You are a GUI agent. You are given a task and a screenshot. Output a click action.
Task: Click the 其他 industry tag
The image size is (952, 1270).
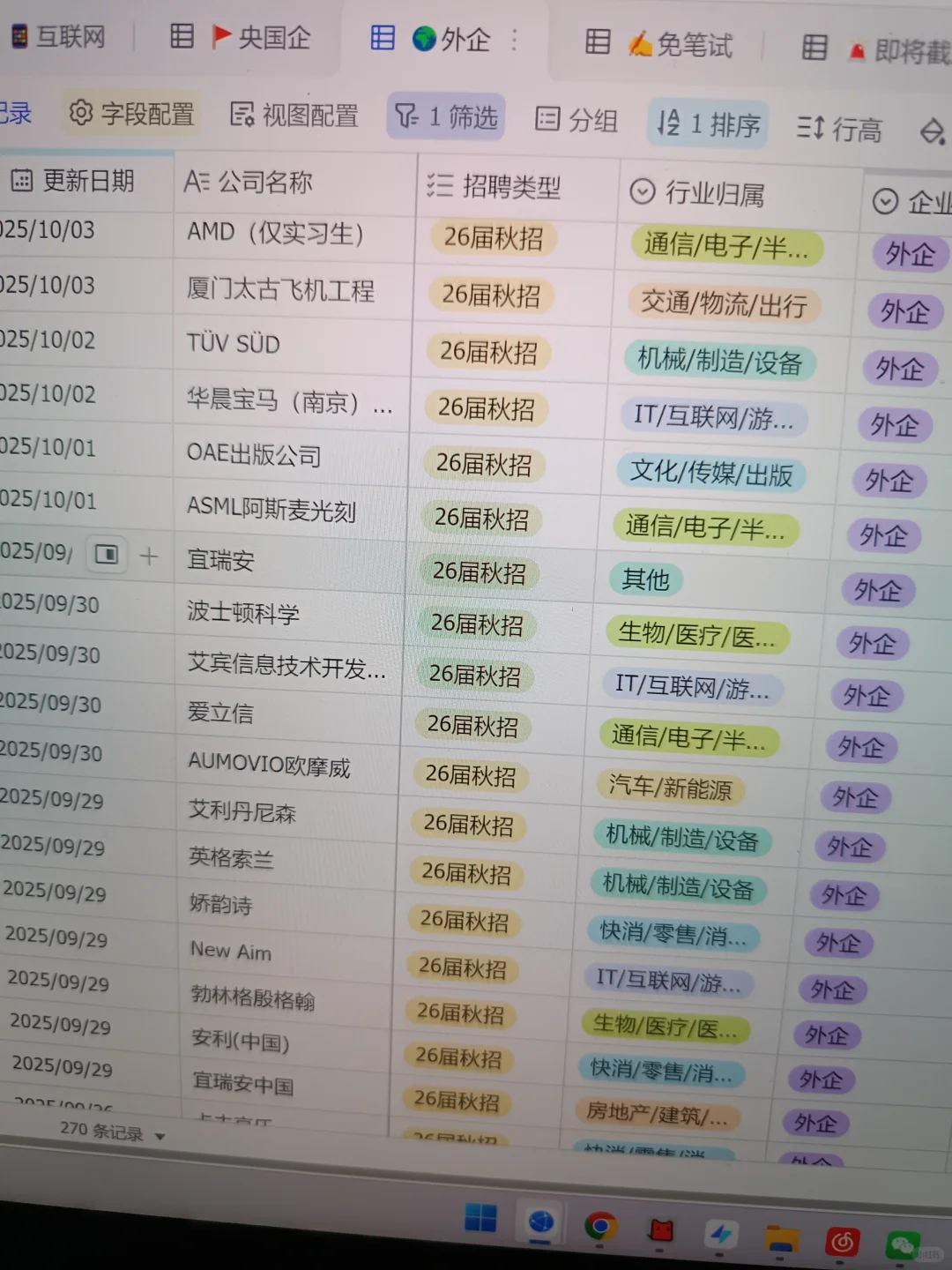[646, 579]
